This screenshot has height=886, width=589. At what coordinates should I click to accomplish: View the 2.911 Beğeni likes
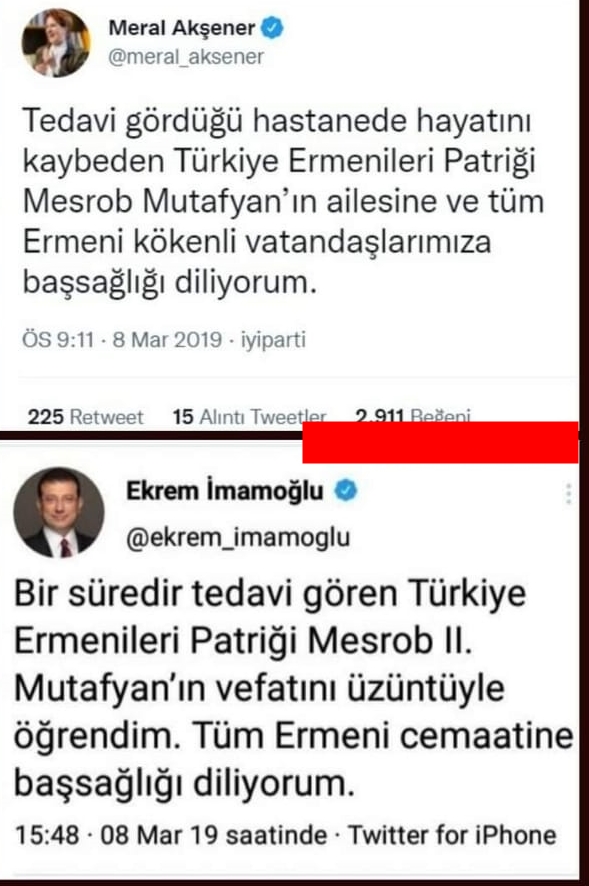pyautogui.click(x=413, y=415)
